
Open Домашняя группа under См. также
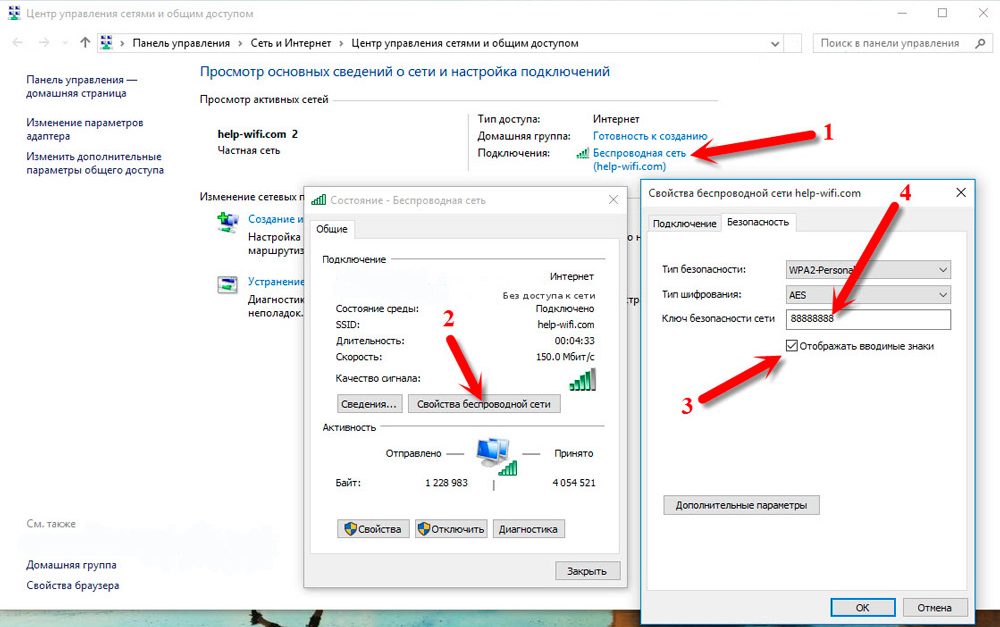[71, 564]
